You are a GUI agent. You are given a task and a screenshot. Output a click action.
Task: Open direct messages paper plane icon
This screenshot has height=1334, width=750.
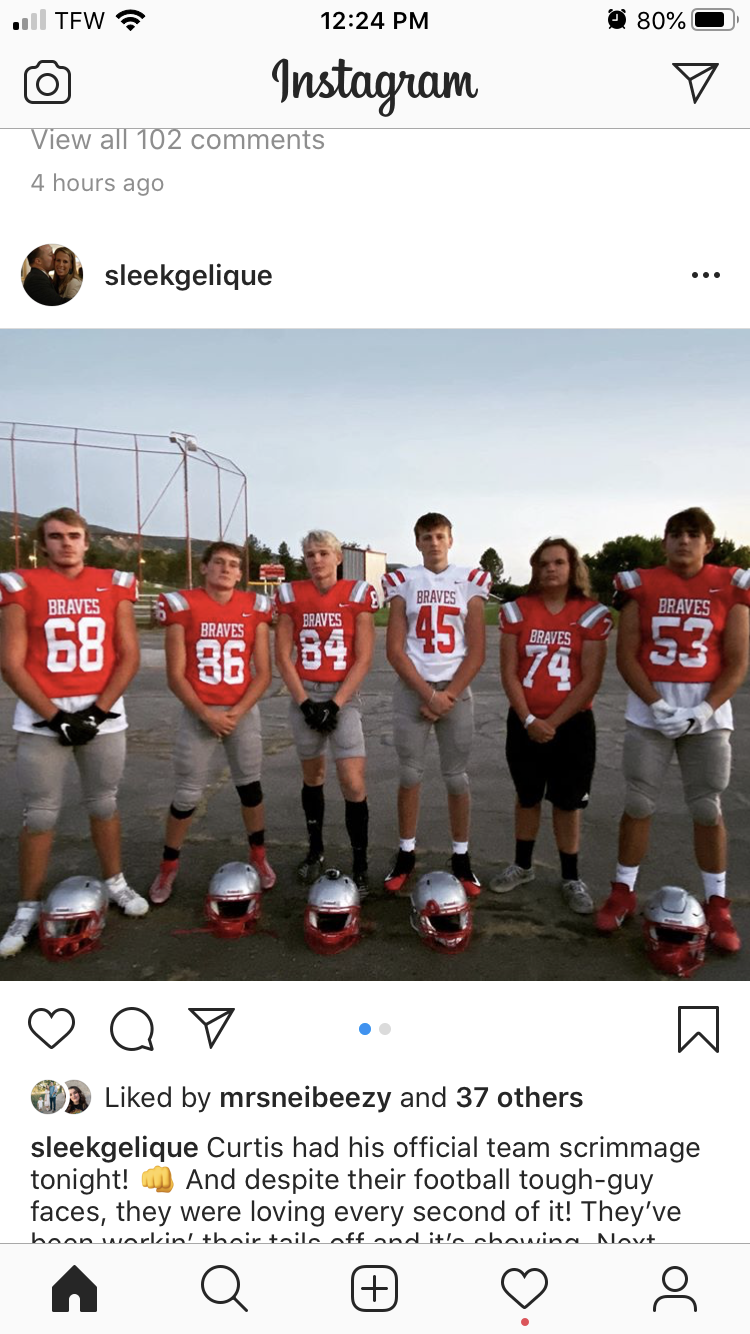[x=695, y=82]
